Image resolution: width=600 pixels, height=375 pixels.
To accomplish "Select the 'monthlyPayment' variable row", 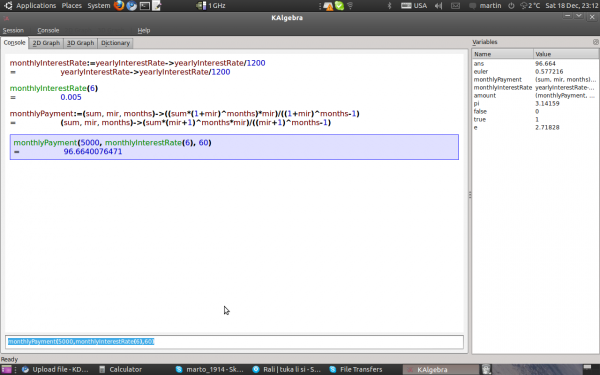I will [535, 80].
